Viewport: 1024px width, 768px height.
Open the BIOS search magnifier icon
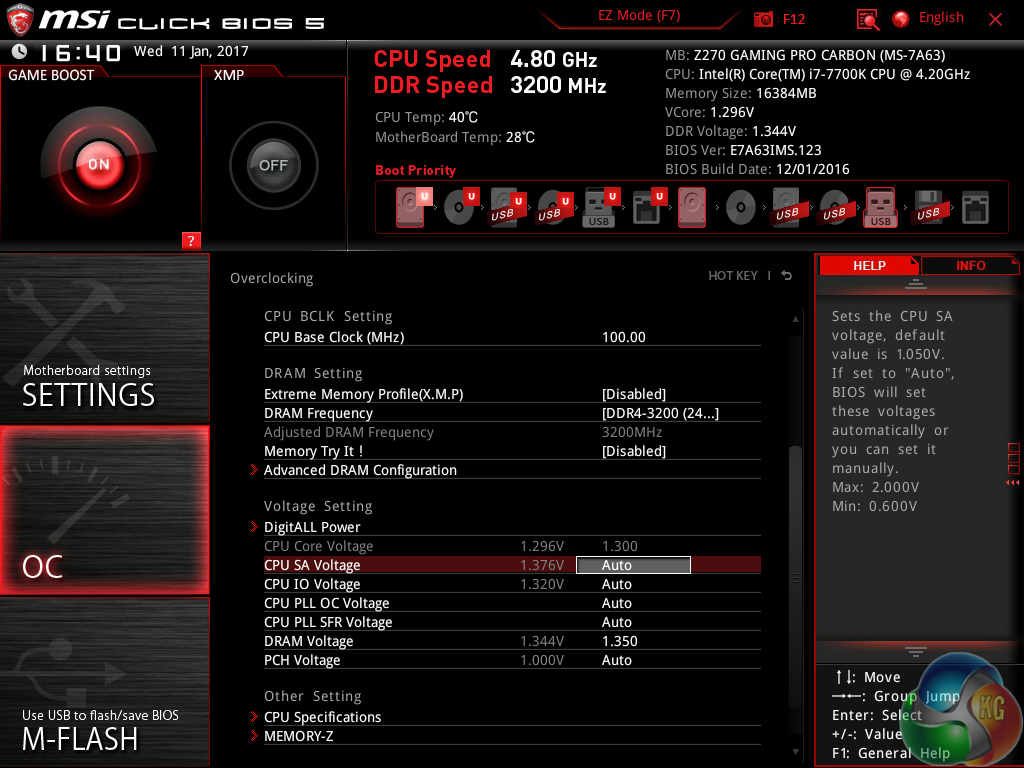[x=868, y=19]
